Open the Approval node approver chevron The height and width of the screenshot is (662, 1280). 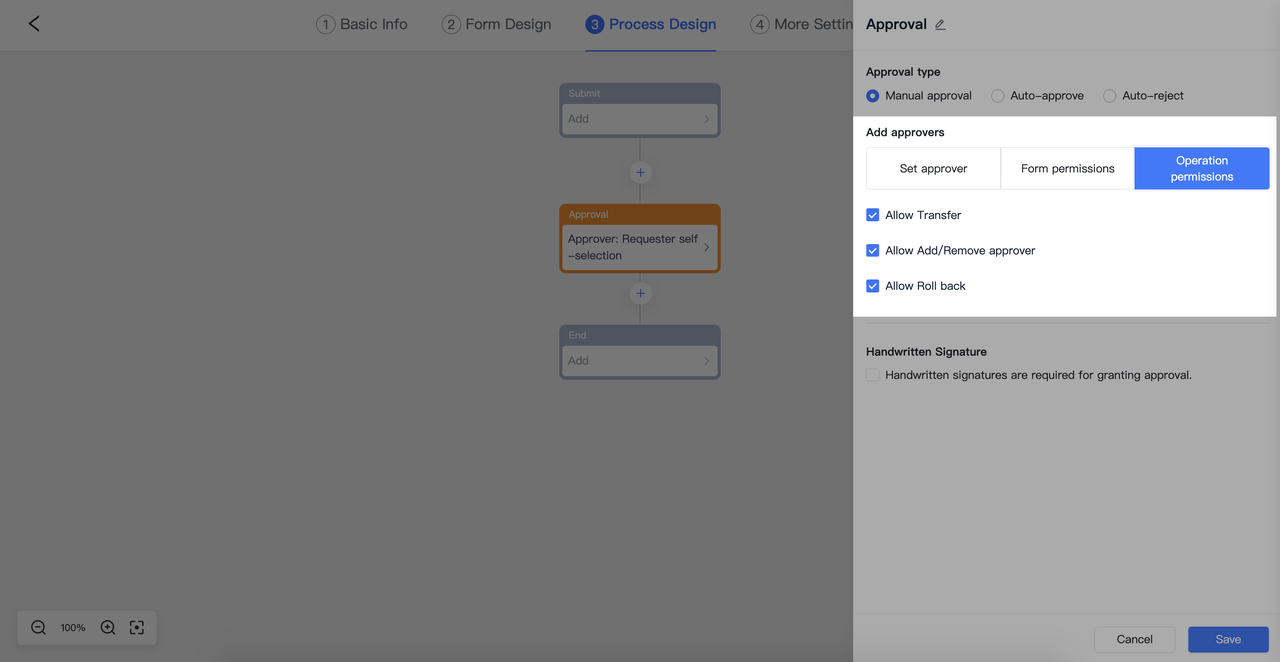pyautogui.click(x=706, y=247)
